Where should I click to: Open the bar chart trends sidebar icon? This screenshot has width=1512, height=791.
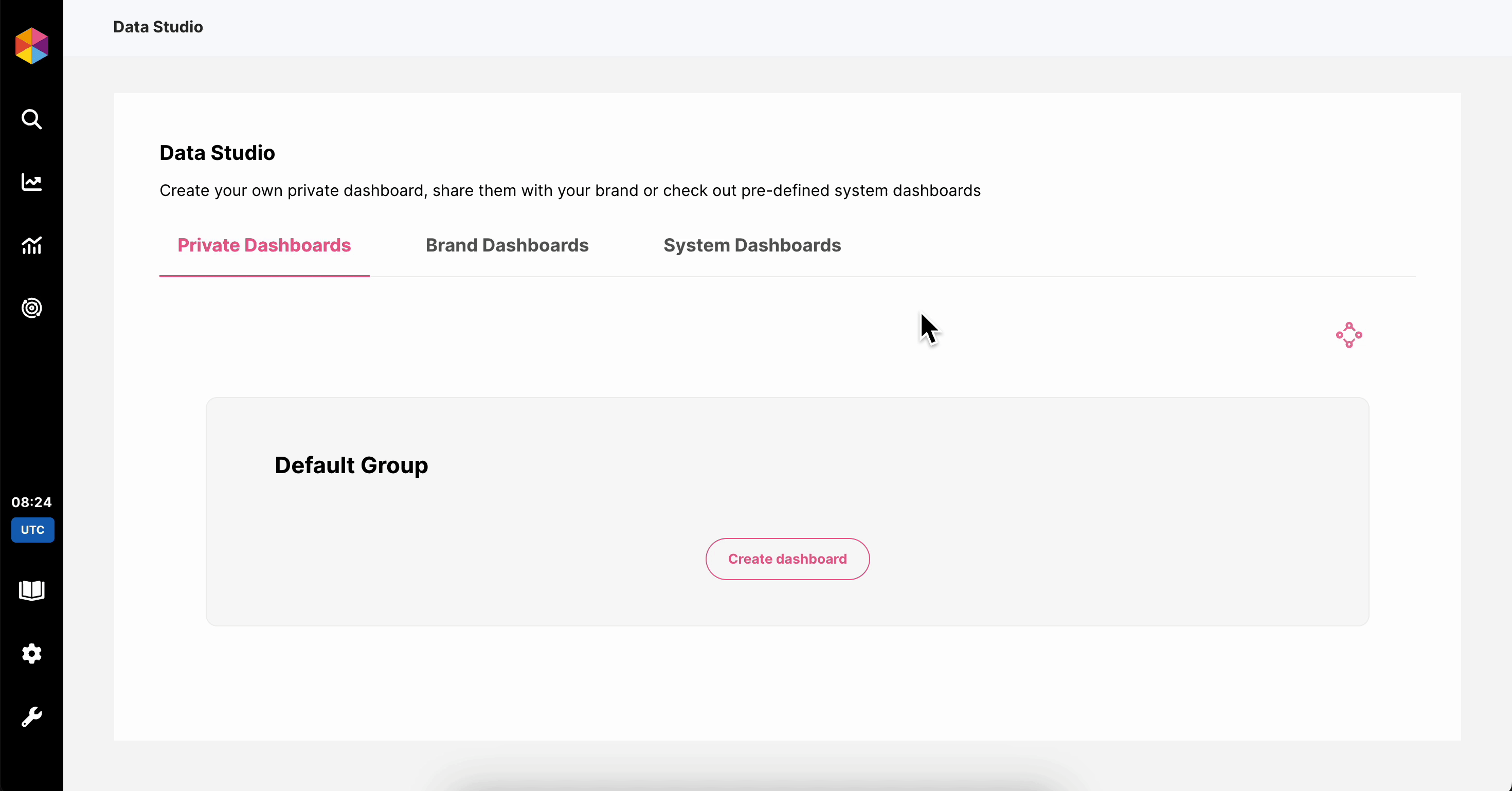pyautogui.click(x=32, y=245)
